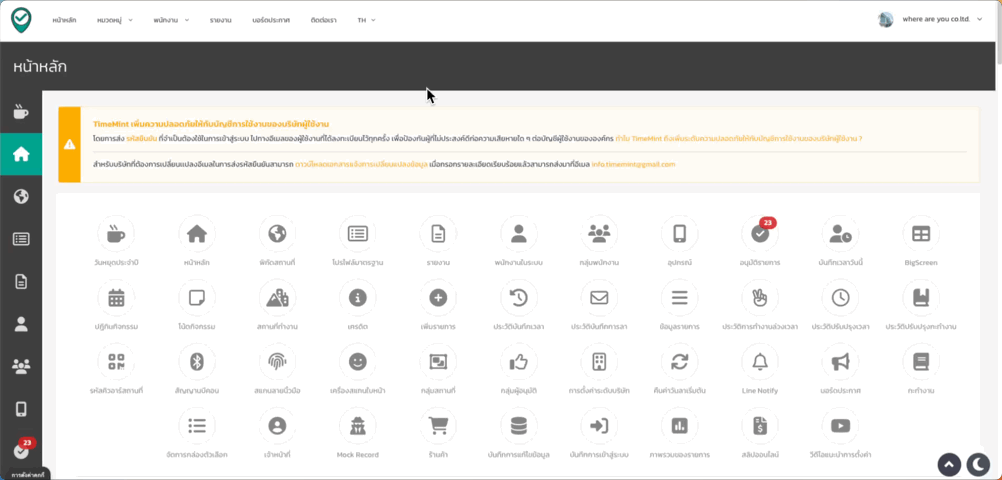This screenshot has width=1002, height=480.
Task: Toggle dark mode with the moon button
Action: (977, 465)
